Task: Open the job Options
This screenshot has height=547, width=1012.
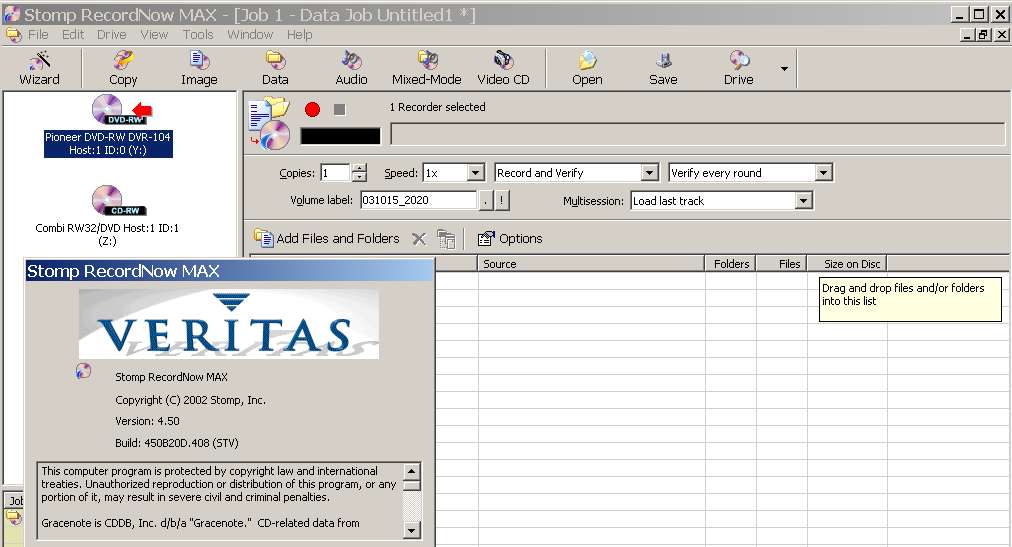Action: [x=510, y=238]
